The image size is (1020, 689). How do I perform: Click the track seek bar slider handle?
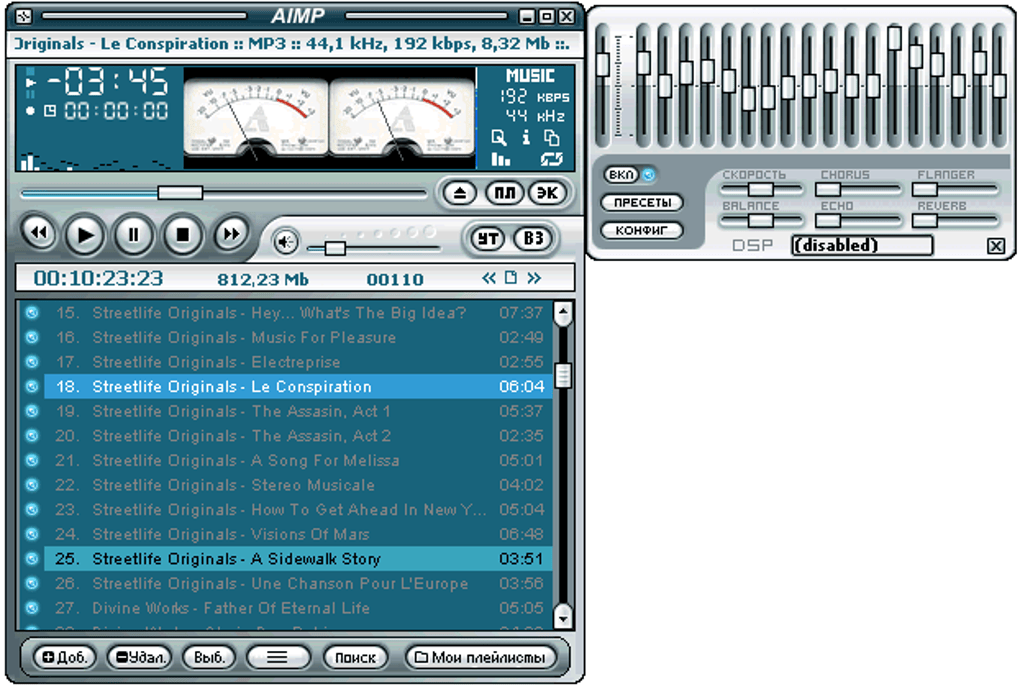pos(180,193)
